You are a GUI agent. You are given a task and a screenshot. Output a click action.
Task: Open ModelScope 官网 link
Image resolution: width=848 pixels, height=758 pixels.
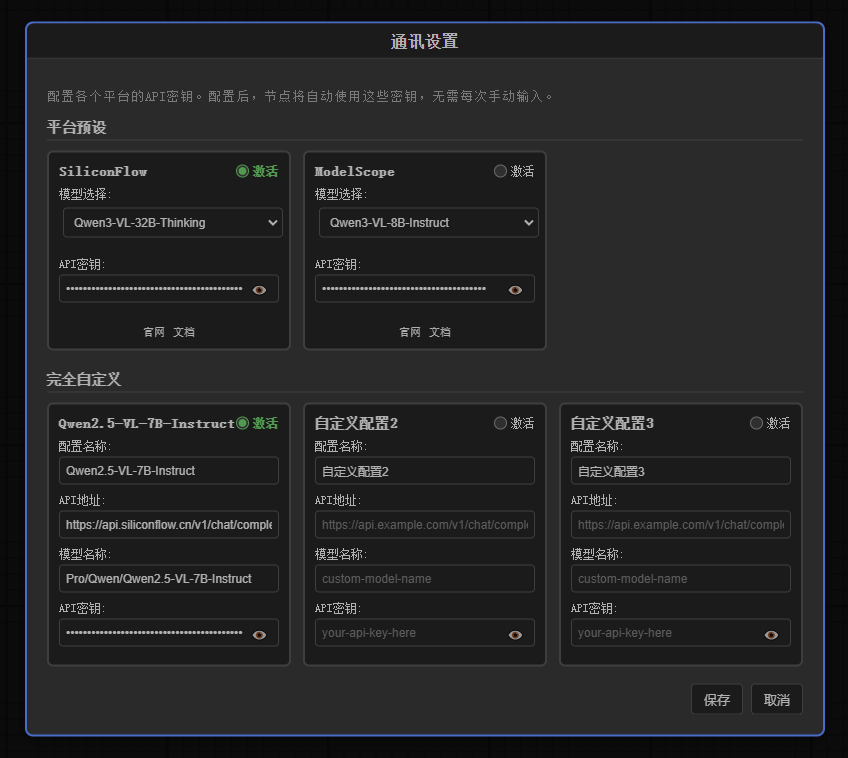click(x=409, y=332)
